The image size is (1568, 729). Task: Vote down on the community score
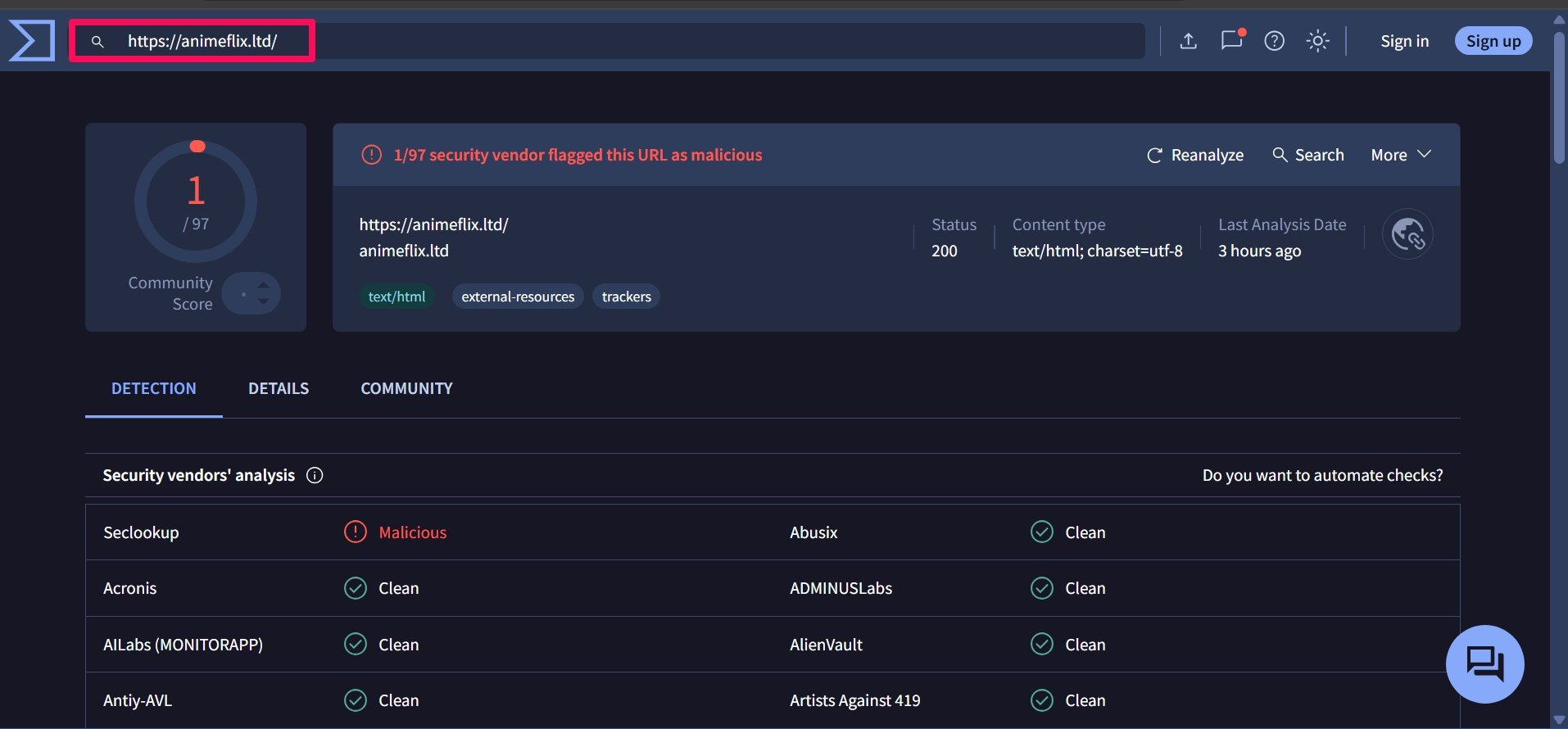coord(263,301)
